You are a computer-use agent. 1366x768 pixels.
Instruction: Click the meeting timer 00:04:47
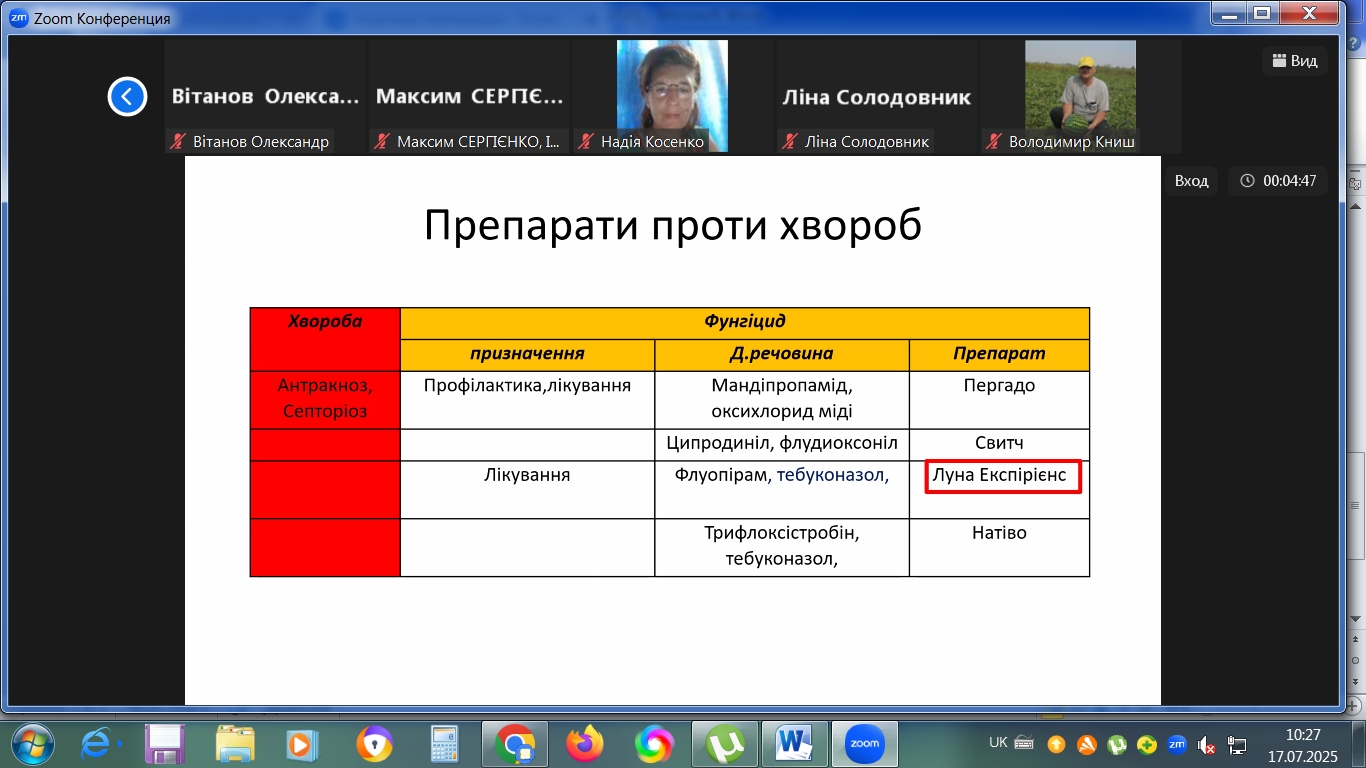coord(1290,181)
